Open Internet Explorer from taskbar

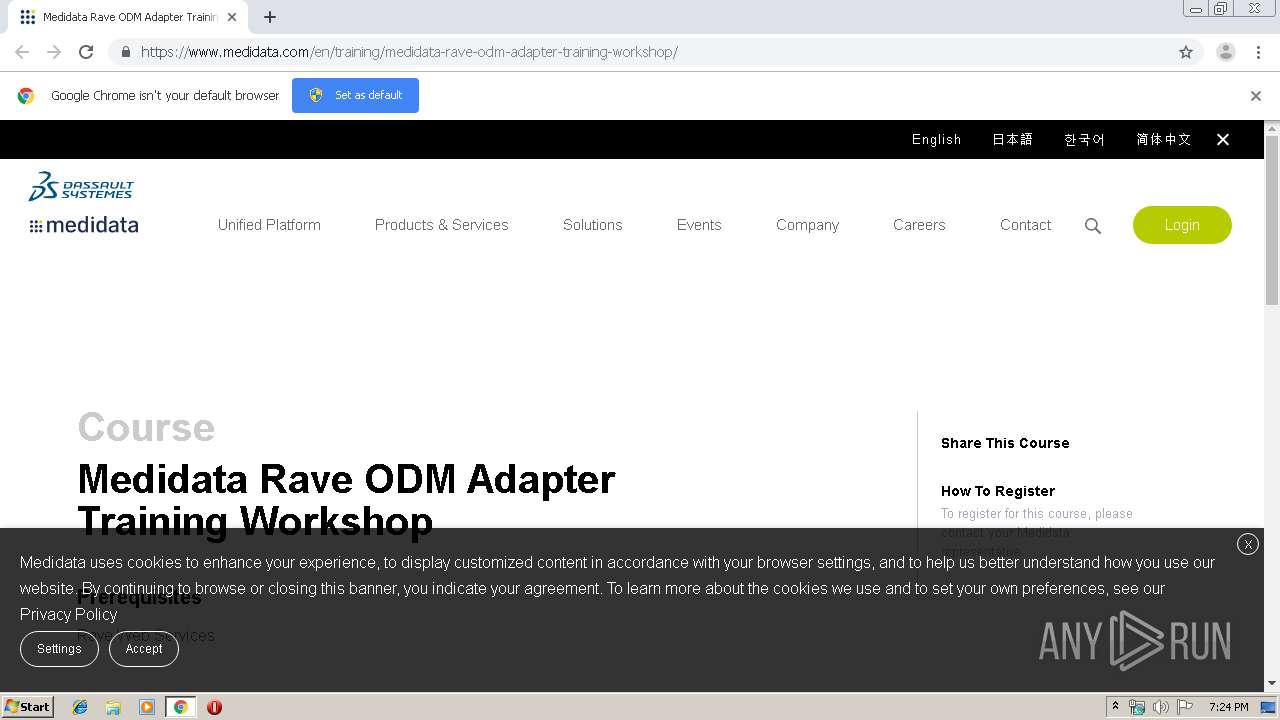tap(80, 707)
